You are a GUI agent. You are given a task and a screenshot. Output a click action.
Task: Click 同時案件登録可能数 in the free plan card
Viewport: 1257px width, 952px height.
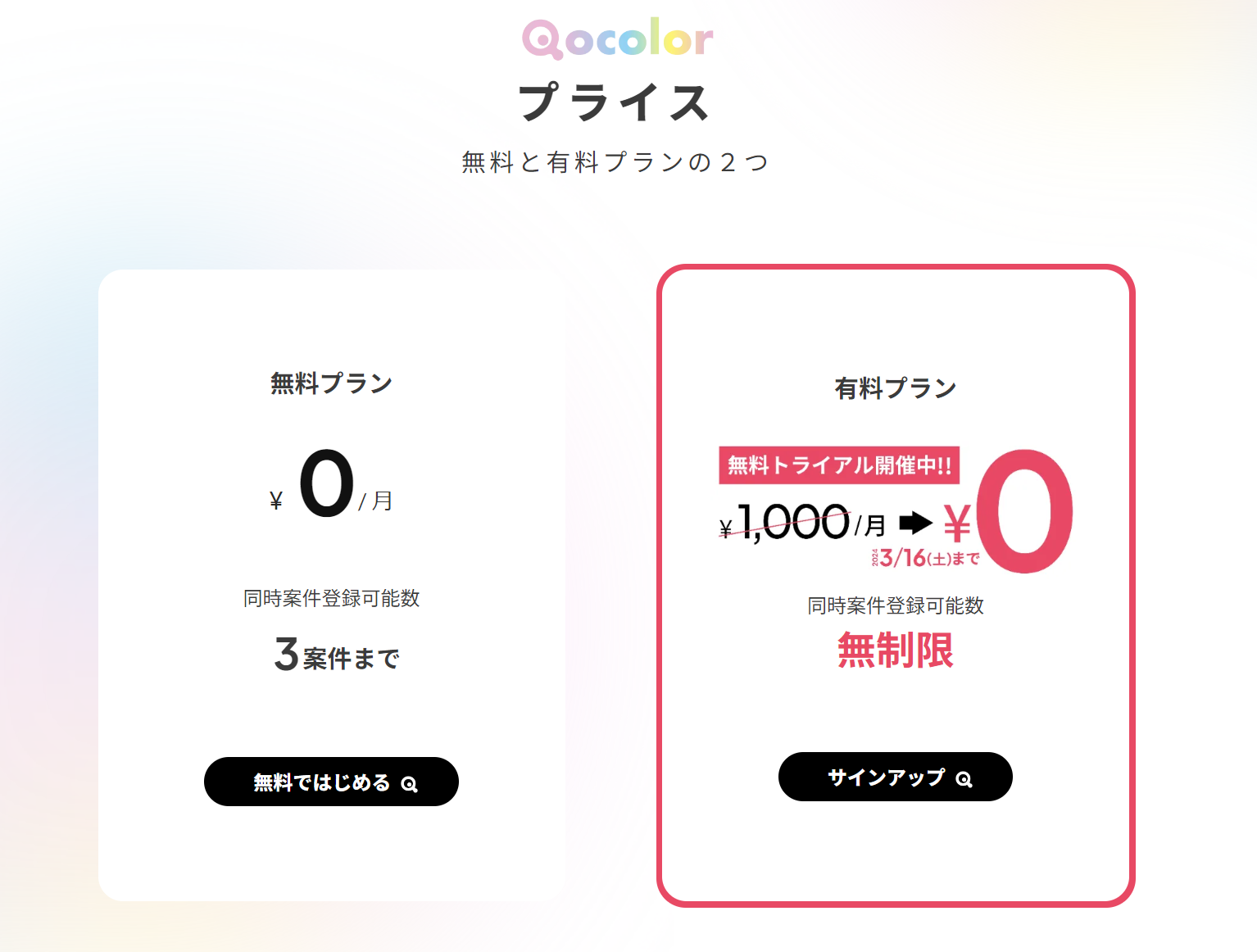pos(331,599)
